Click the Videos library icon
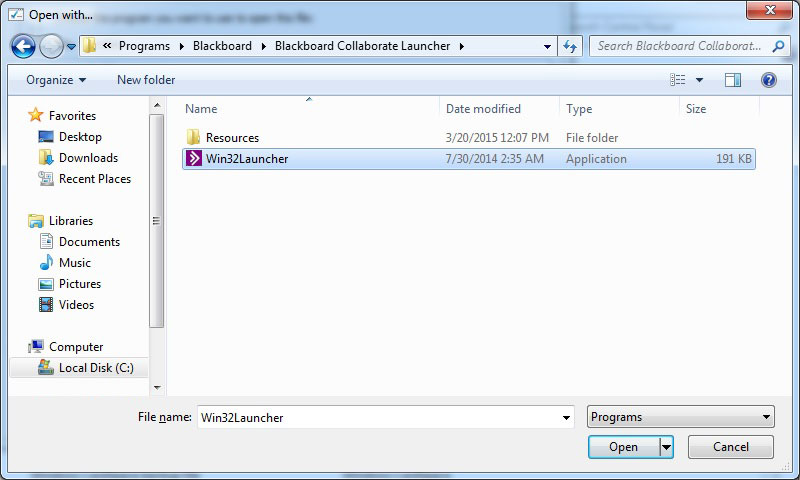Viewport: 800px width, 480px height. tap(46, 305)
